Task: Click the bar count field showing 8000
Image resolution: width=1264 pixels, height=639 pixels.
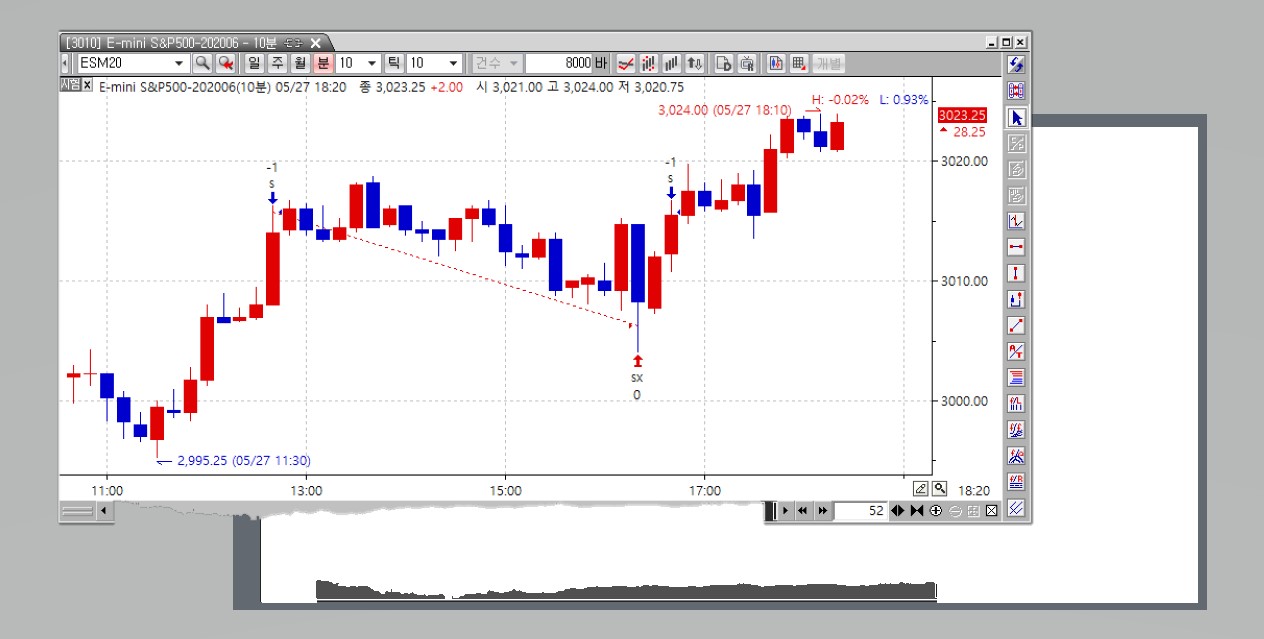Action: coord(558,63)
